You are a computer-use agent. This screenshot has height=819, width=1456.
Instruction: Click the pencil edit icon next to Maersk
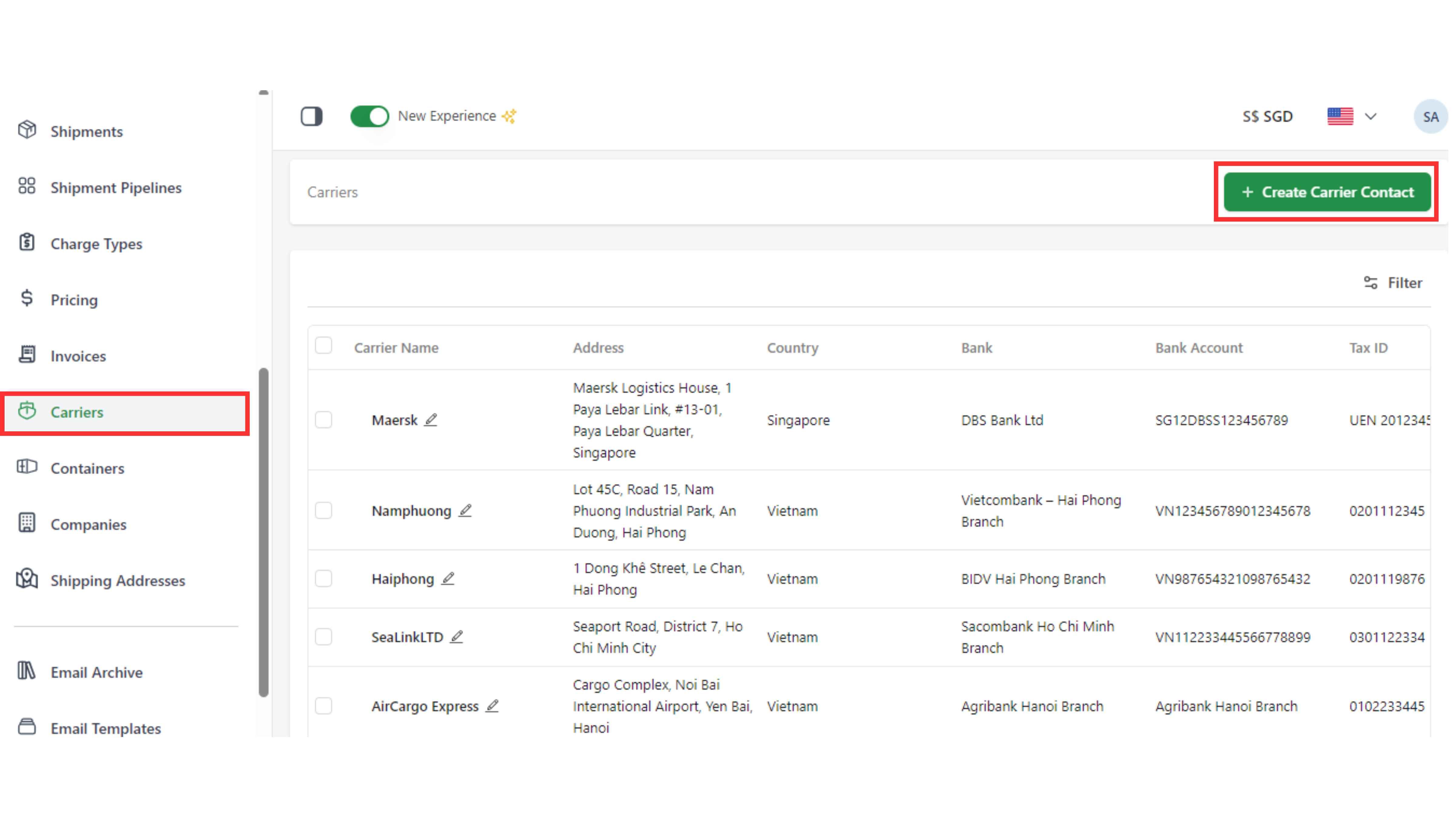(431, 420)
